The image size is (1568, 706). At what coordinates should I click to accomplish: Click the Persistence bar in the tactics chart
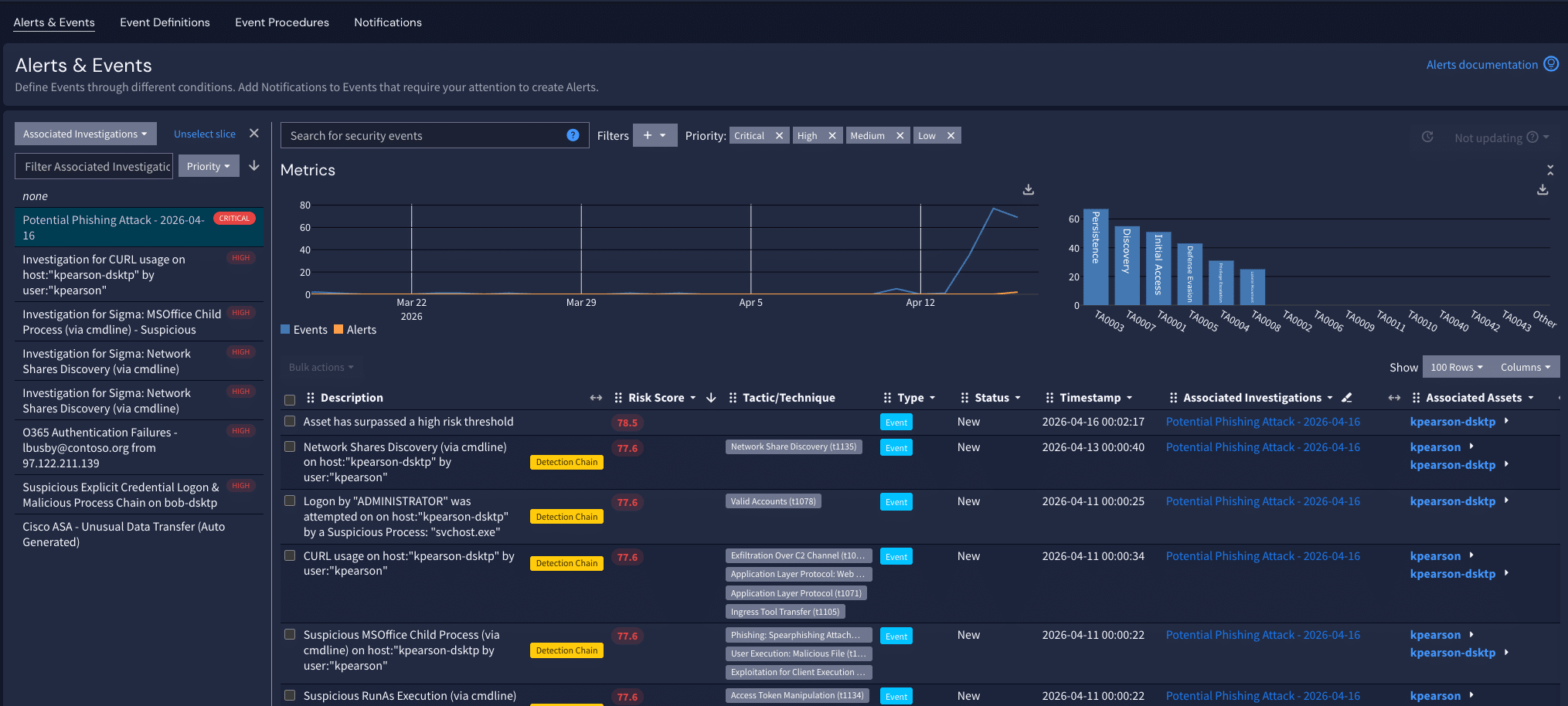1096,256
